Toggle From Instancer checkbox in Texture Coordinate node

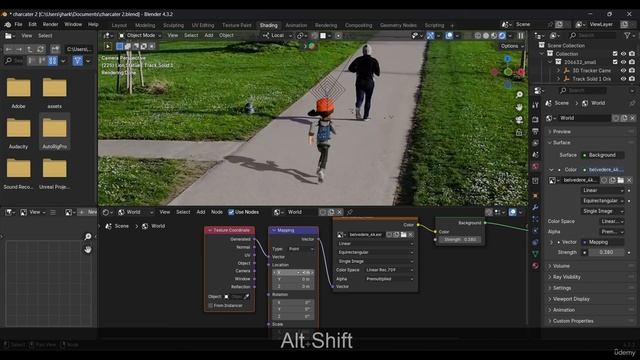(211, 305)
